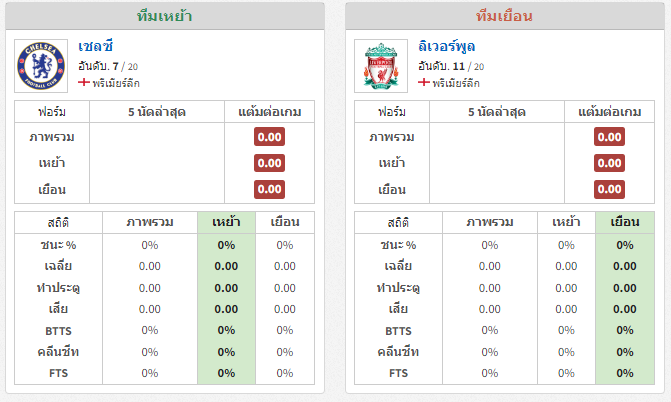Click เหย้า column header in Liverpool stats
671x402 pixels.
pyautogui.click(x=566, y=222)
